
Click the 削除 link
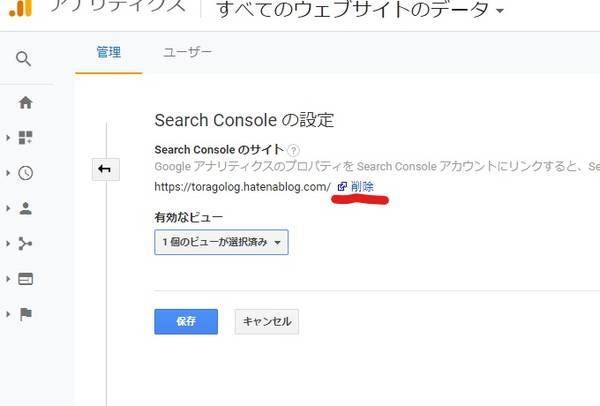(x=362, y=187)
